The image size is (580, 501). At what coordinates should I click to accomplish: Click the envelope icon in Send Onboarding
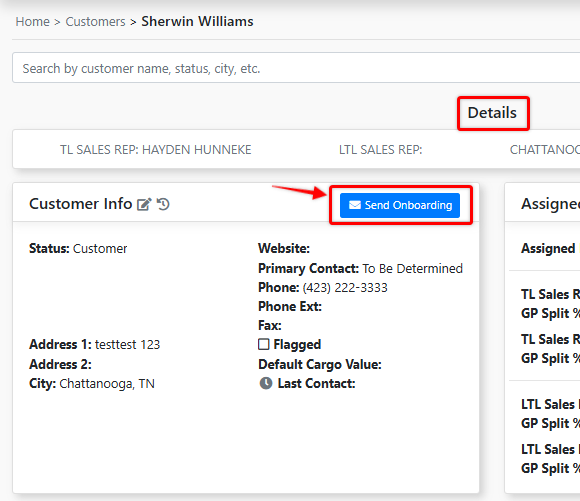tap(355, 205)
